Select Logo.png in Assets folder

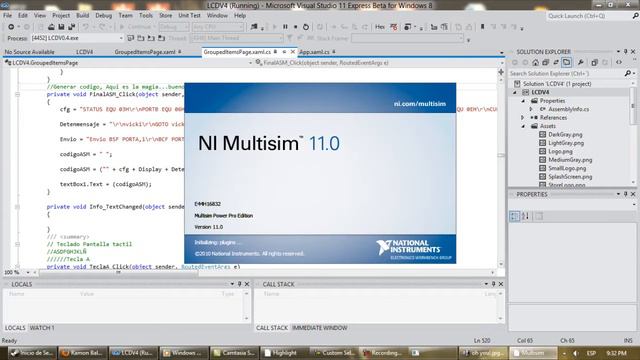coord(560,151)
